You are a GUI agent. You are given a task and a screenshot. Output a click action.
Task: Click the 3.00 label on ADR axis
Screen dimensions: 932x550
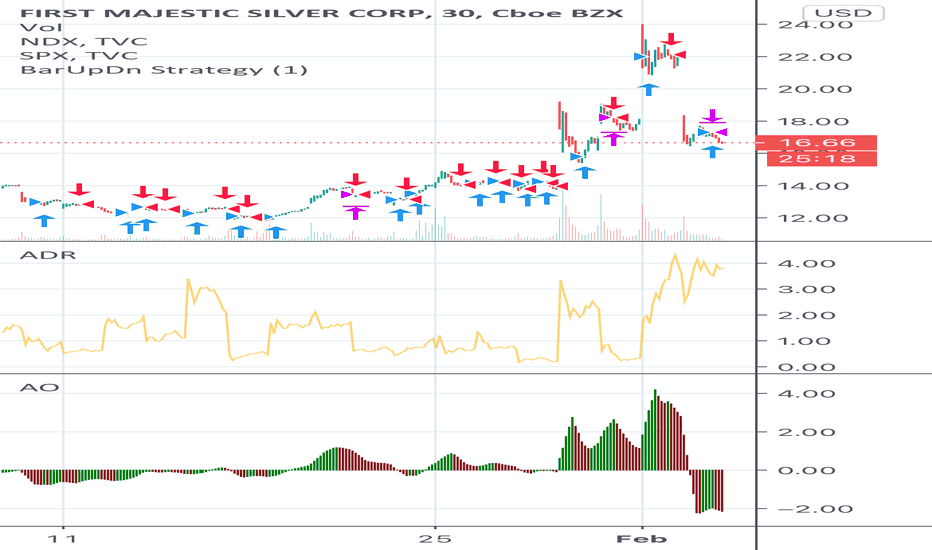click(x=806, y=290)
